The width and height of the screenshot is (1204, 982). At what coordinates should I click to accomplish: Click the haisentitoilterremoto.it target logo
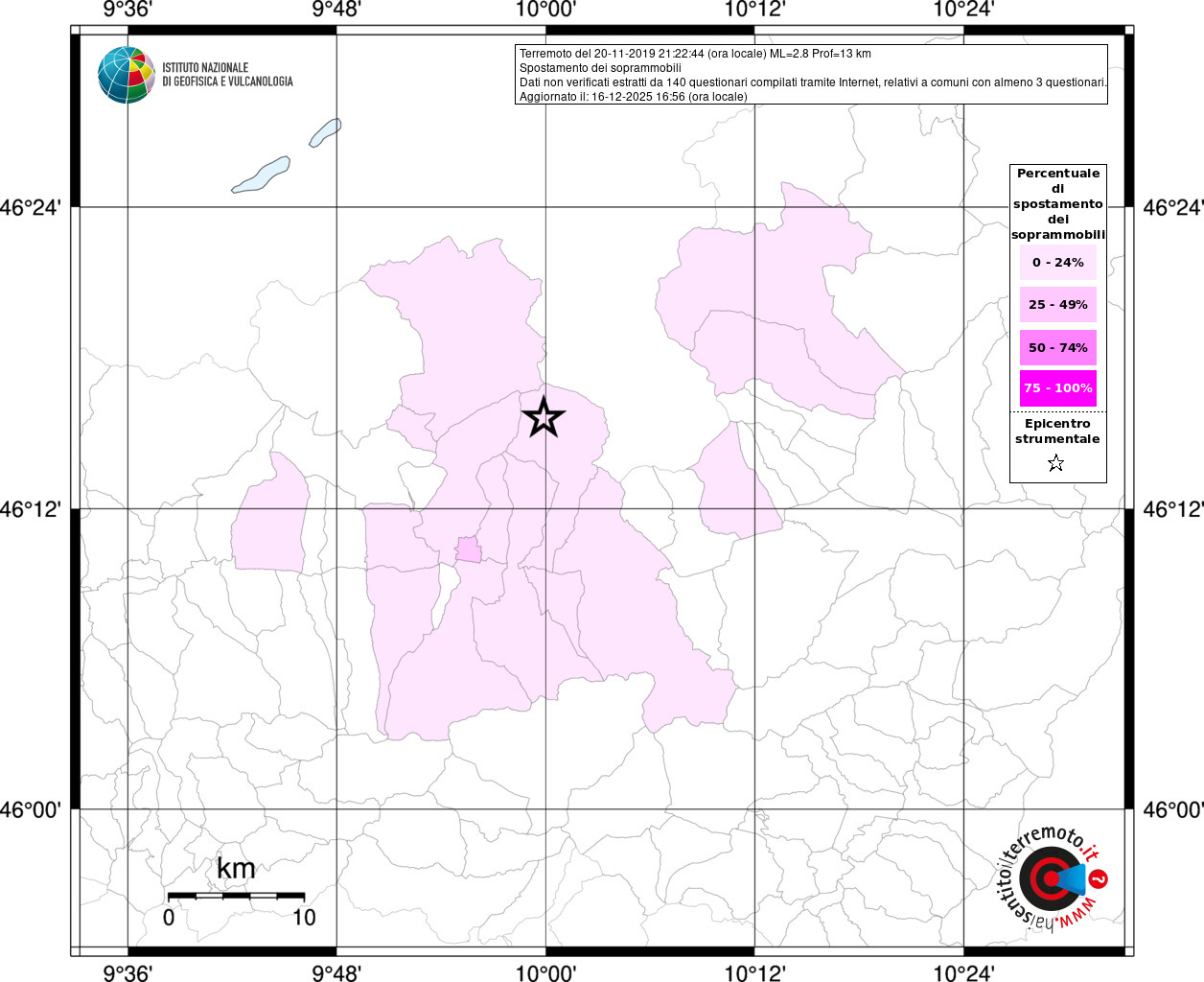pos(1052,879)
